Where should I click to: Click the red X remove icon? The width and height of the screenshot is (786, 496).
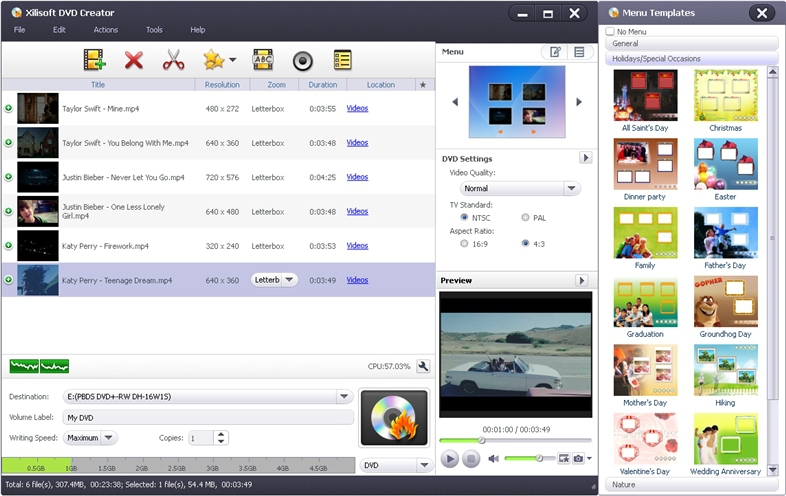[x=134, y=60]
